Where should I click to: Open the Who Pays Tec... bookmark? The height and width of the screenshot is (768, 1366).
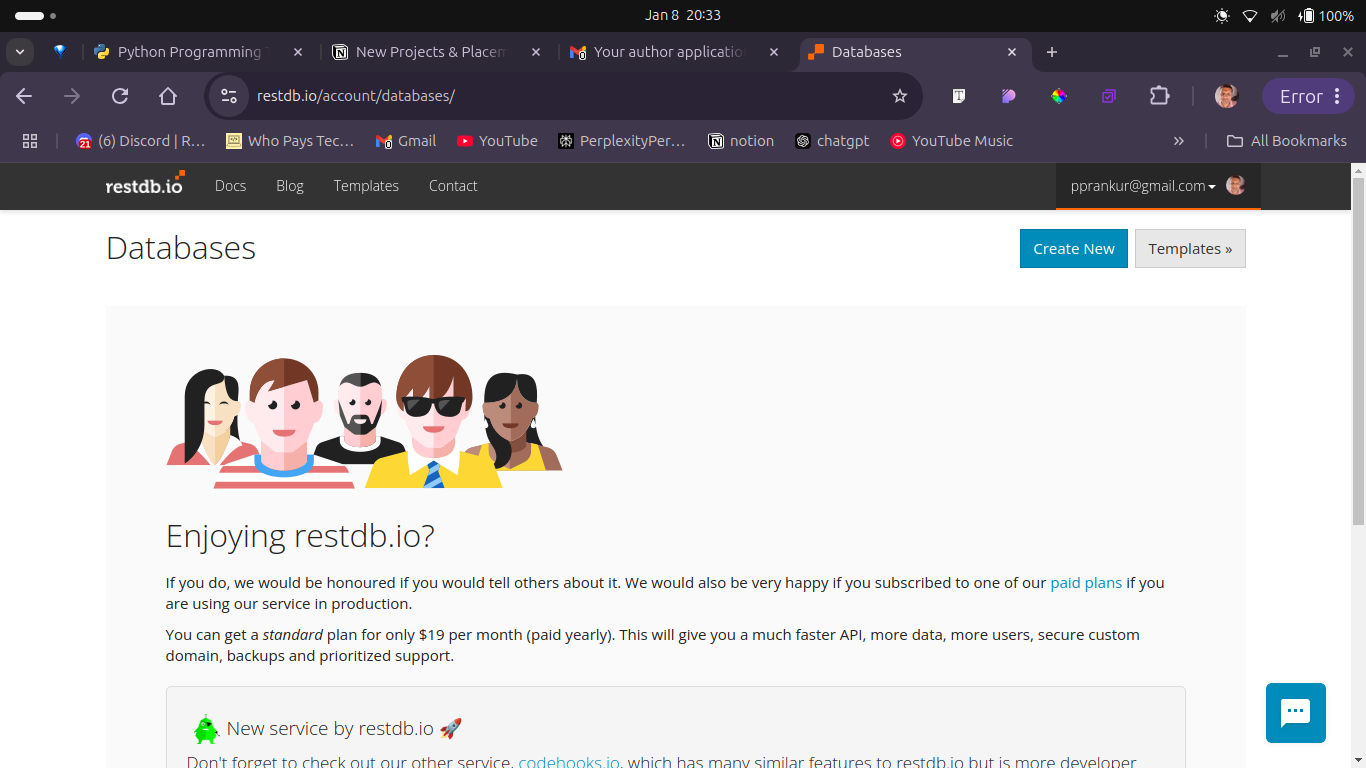[x=290, y=141]
